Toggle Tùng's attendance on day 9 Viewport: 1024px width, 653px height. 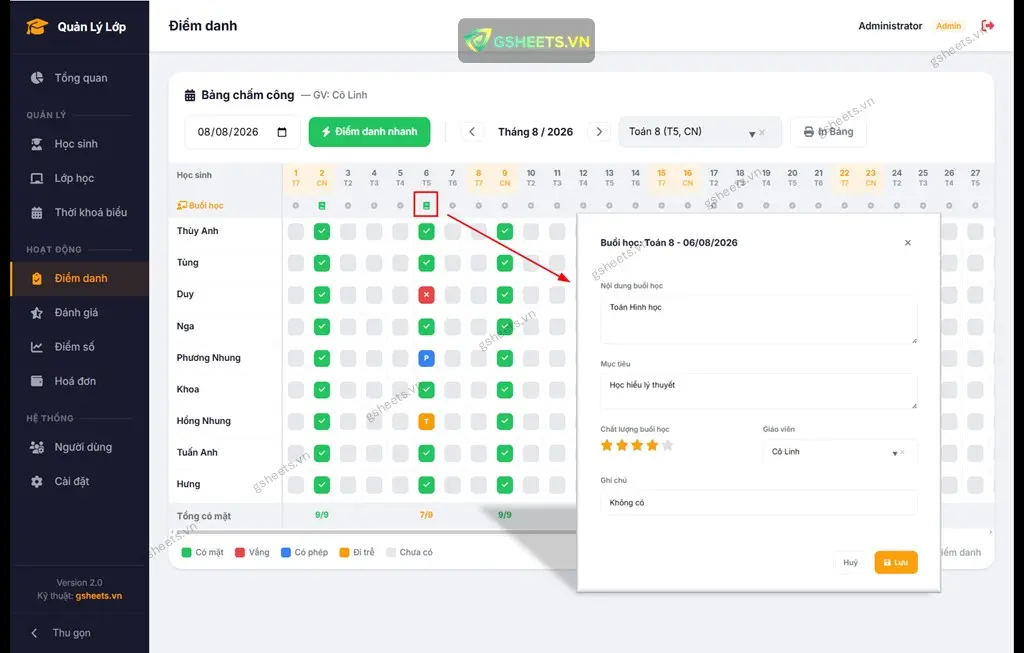(x=504, y=263)
